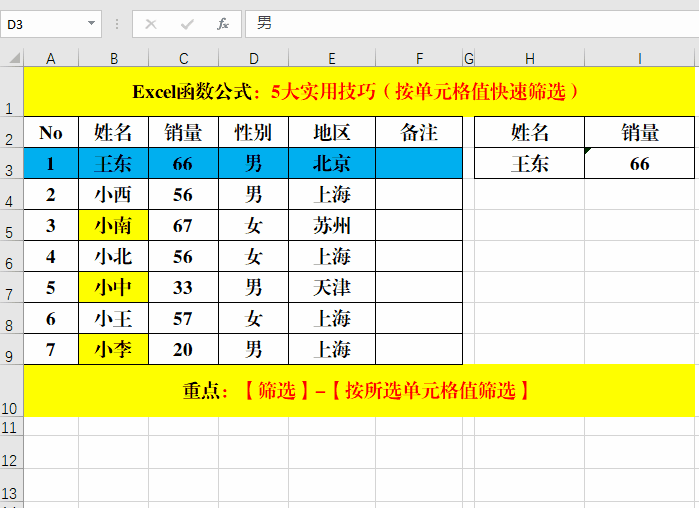Click the 小西 cell

click(x=114, y=194)
